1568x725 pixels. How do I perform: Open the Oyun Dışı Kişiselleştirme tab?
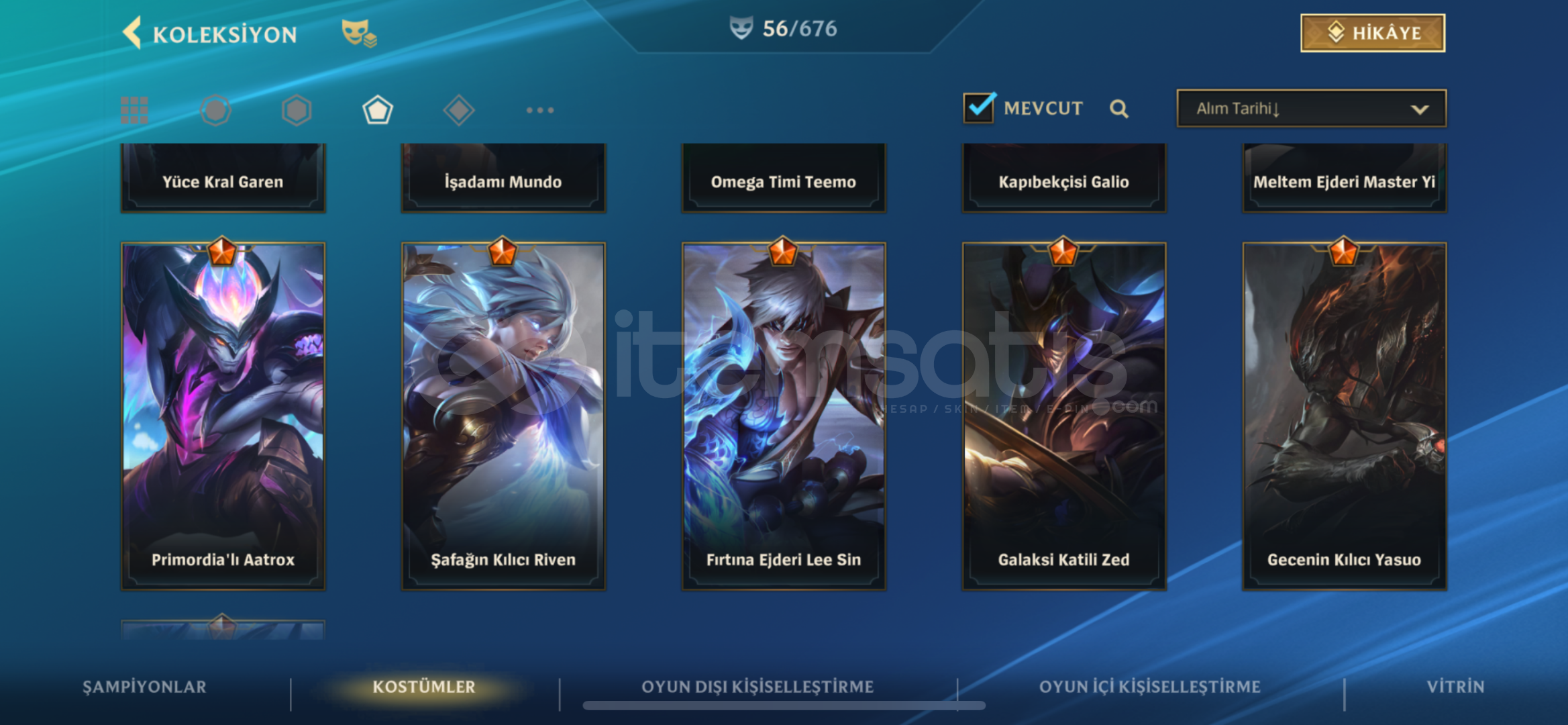tap(757, 687)
